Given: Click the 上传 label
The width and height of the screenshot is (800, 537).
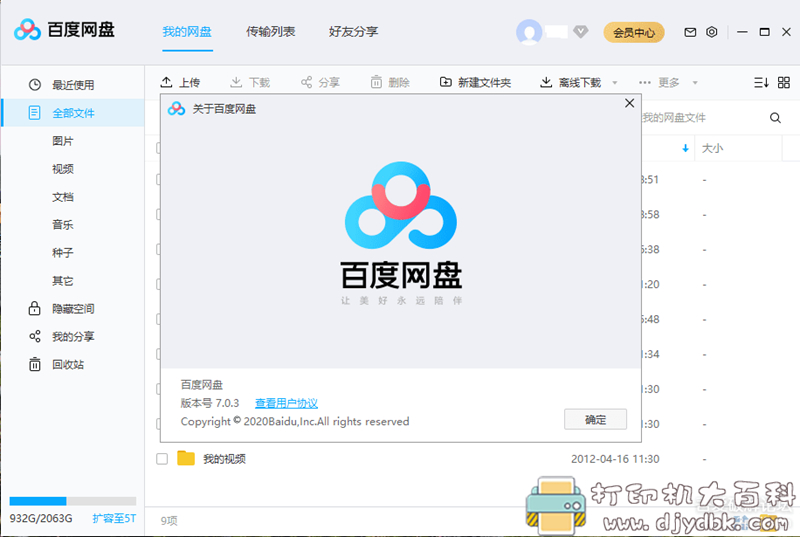Looking at the screenshot, I should pyautogui.click(x=190, y=83).
